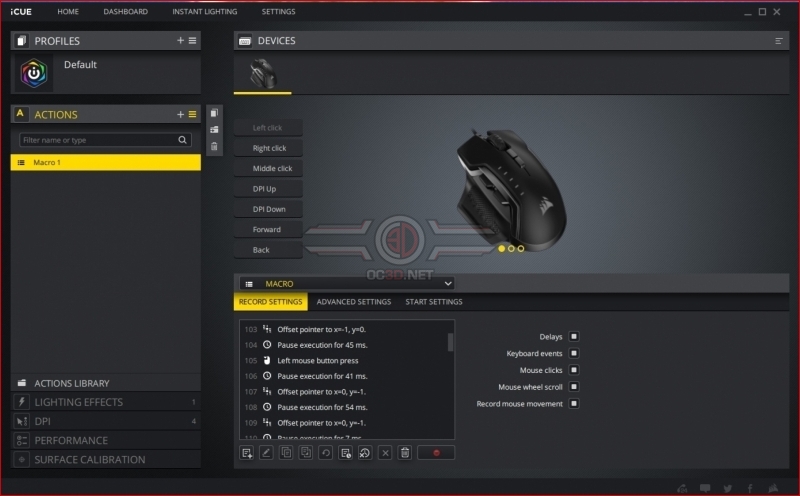Select the first mouse view dot

[502, 249]
